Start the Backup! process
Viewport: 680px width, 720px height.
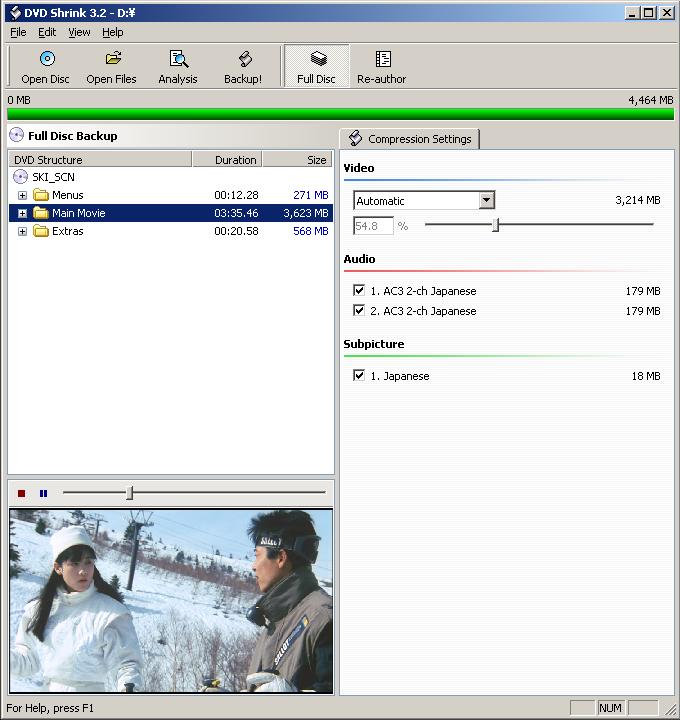click(x=243, y=67)
